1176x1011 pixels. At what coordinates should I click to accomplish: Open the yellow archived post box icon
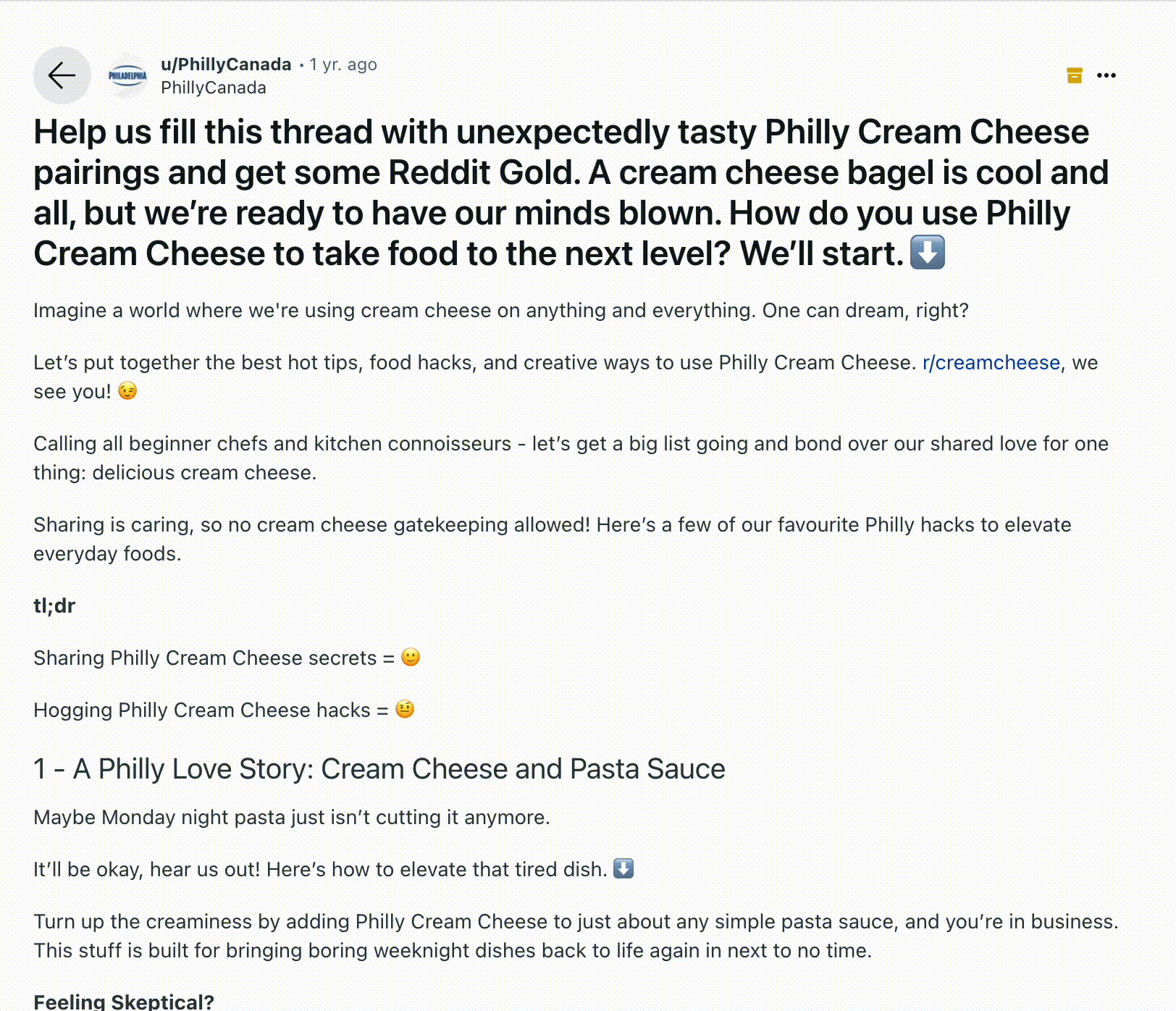tap(1075, 75)
